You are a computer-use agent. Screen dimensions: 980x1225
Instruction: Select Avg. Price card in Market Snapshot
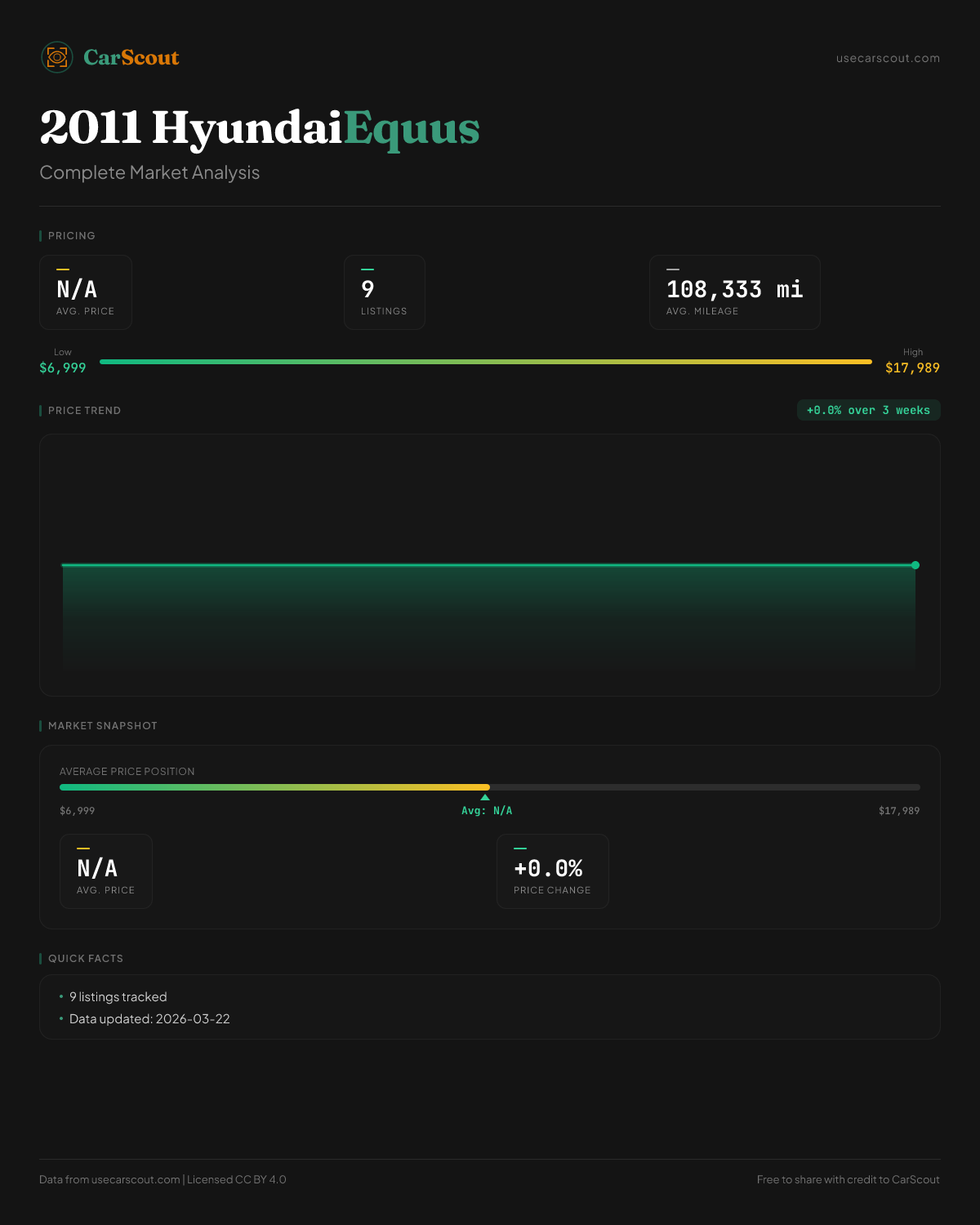(106, 871)
